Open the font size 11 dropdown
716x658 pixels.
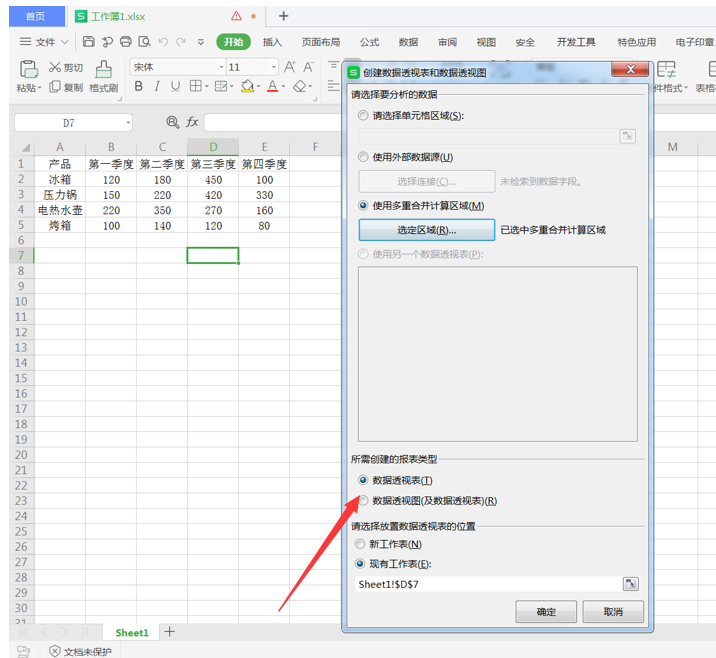274,67
